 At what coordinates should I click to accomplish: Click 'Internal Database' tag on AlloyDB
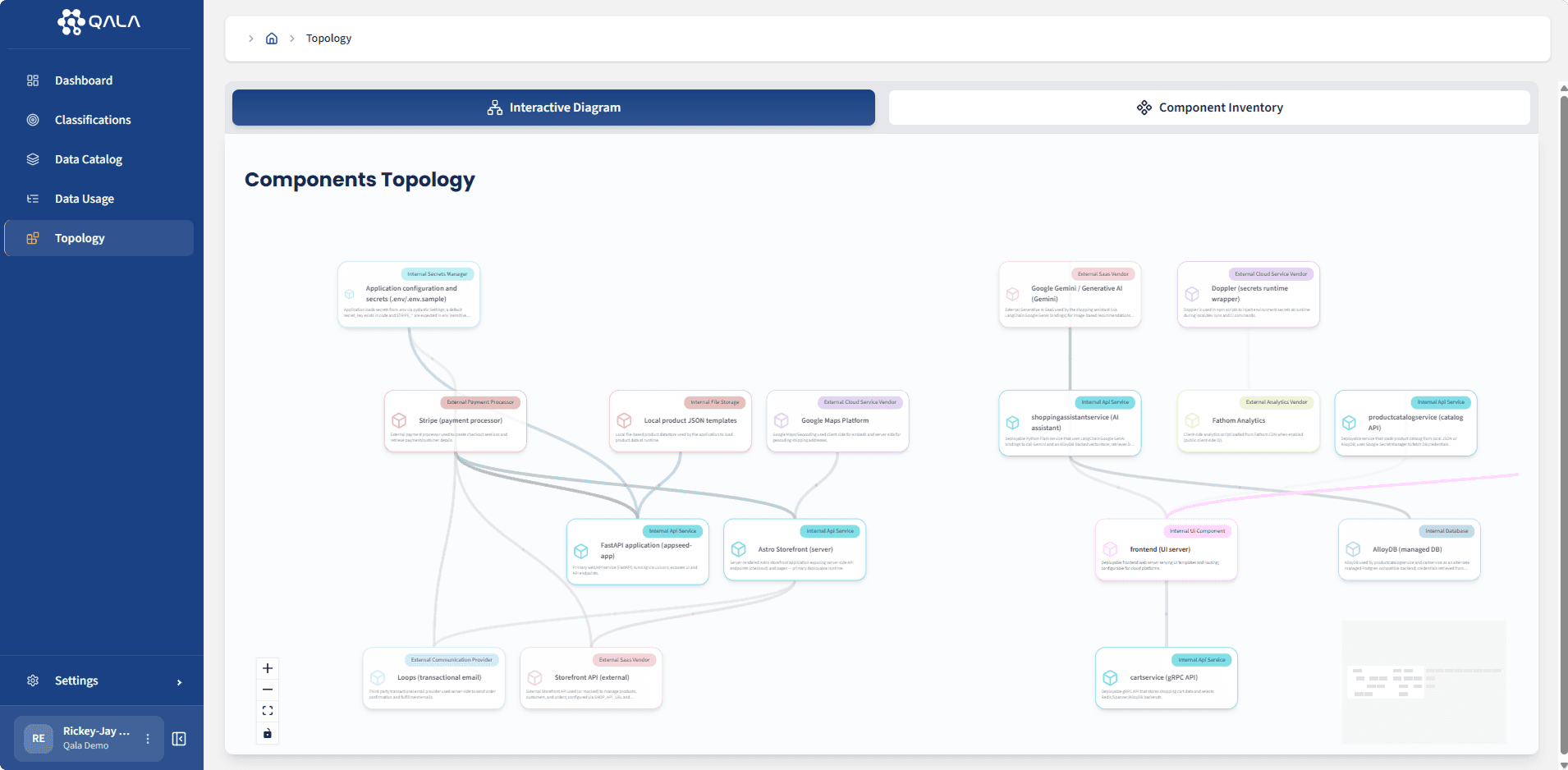click(x=1447, y=531)
